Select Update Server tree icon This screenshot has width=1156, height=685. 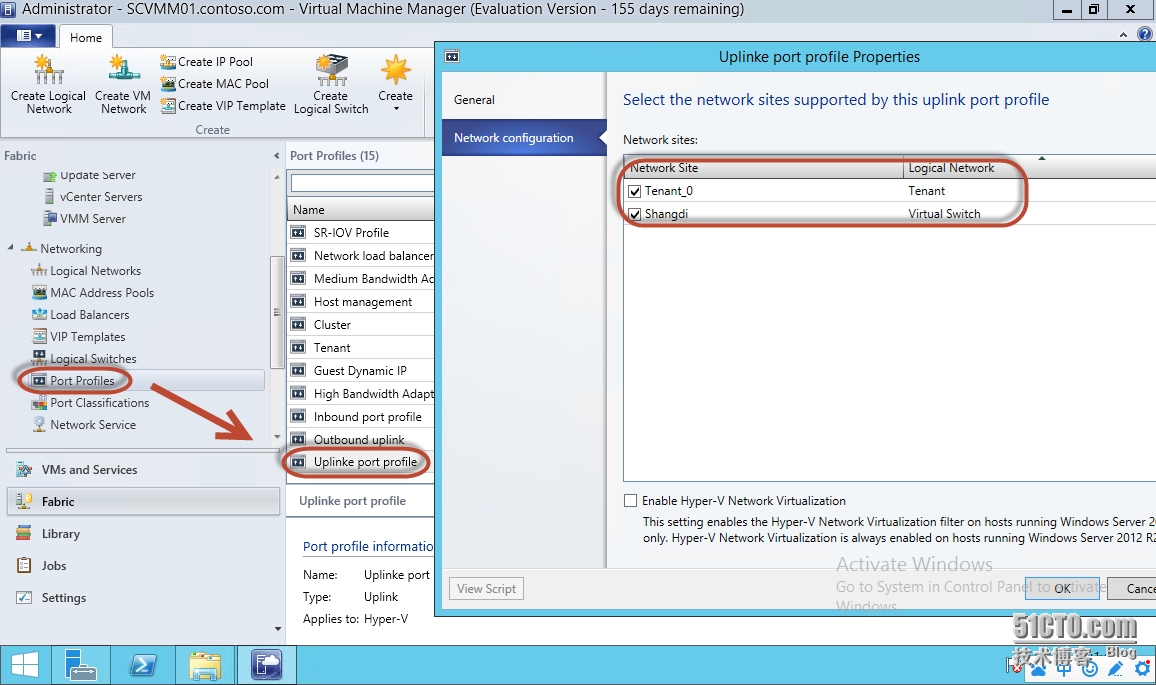49,175
